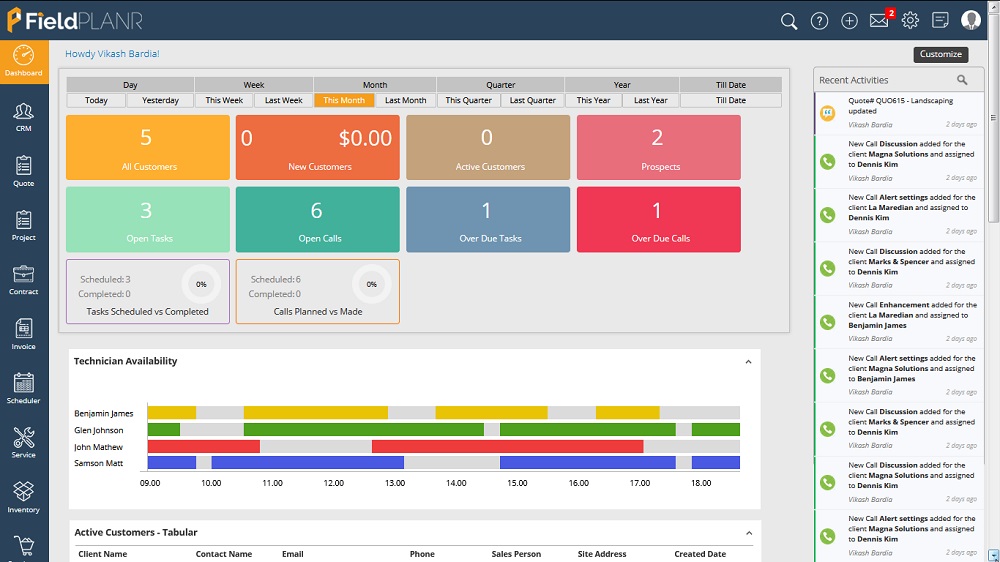The height and width of the screenshot is (562, 1000).
Task: Select the Contract sidebar item
Action: [x=23, y=279]
